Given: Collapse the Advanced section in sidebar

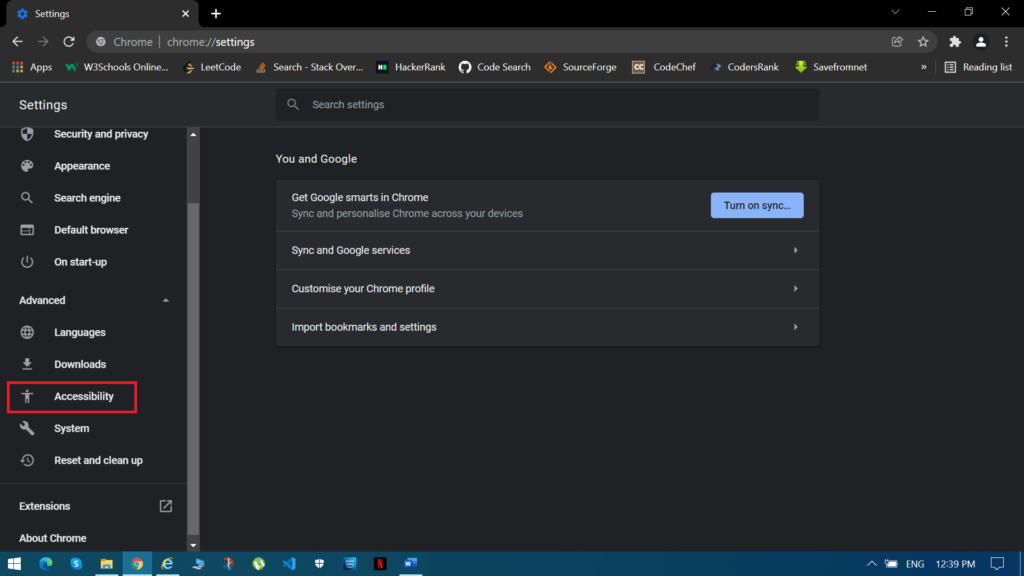Looking at the screenshot, I should coord(166,300).
